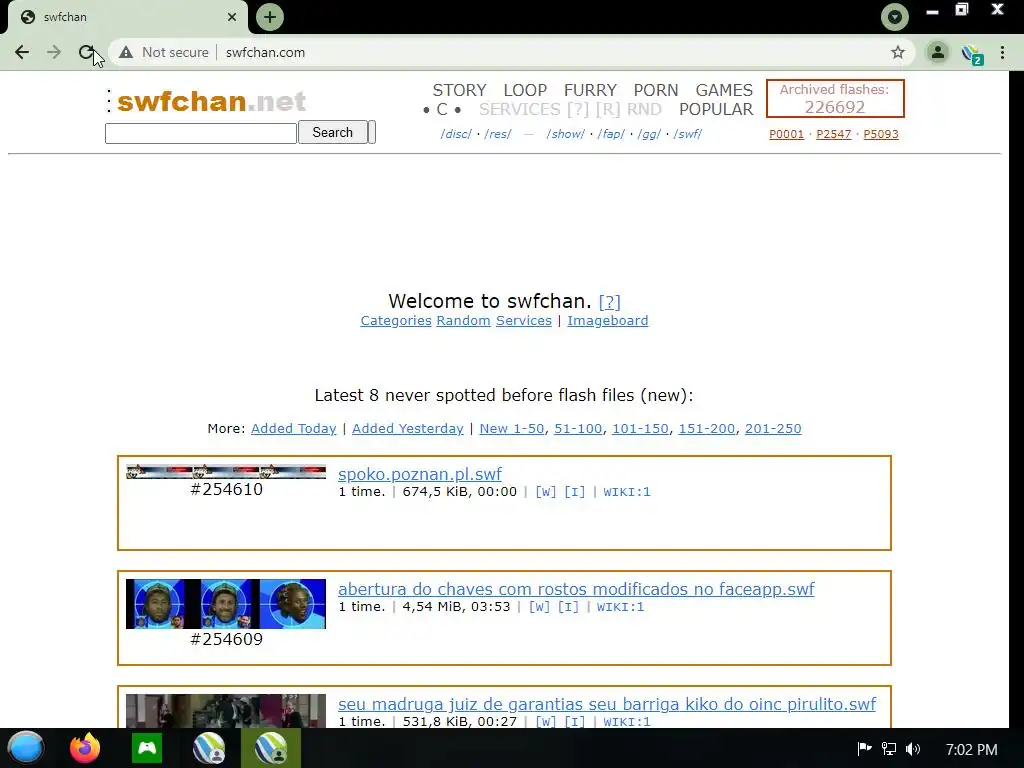
Task: Open the SERVICES menu link
Action: pos(520,109)
